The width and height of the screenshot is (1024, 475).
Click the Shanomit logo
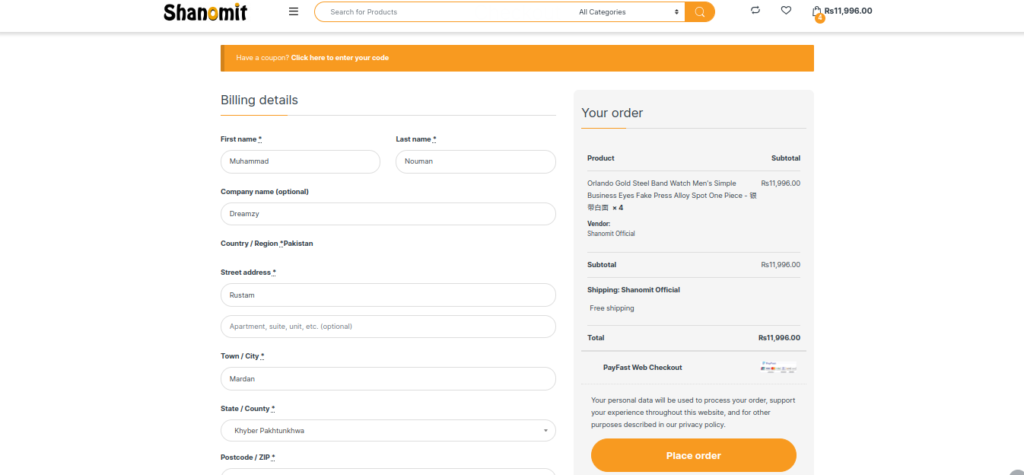(205, 12)
